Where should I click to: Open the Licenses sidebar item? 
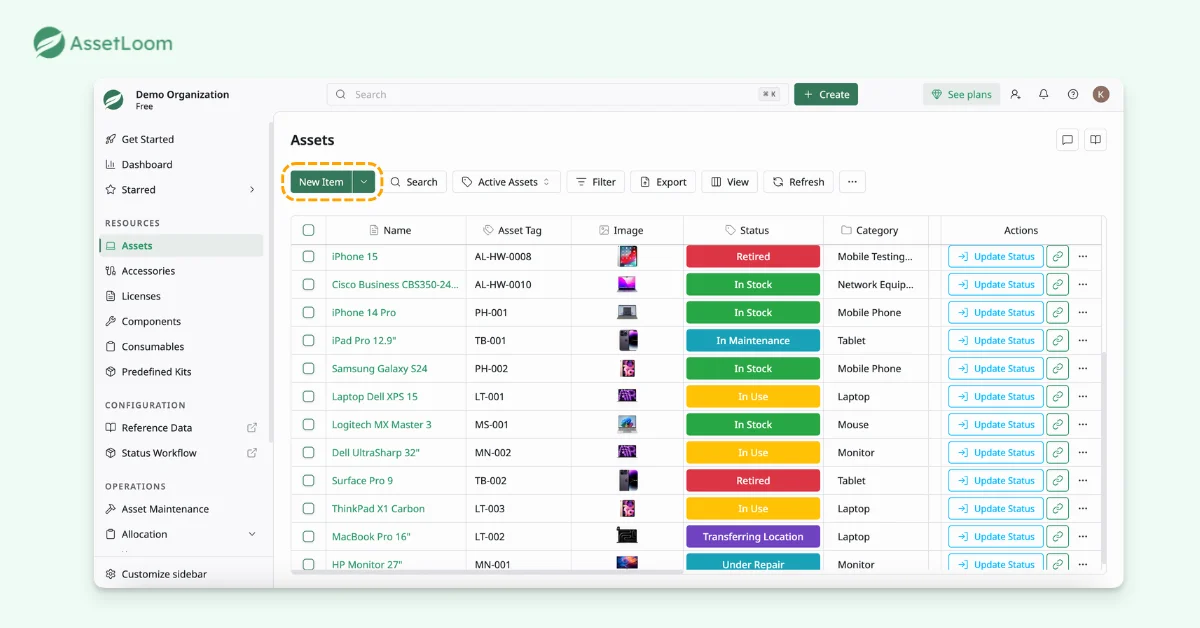182,296
